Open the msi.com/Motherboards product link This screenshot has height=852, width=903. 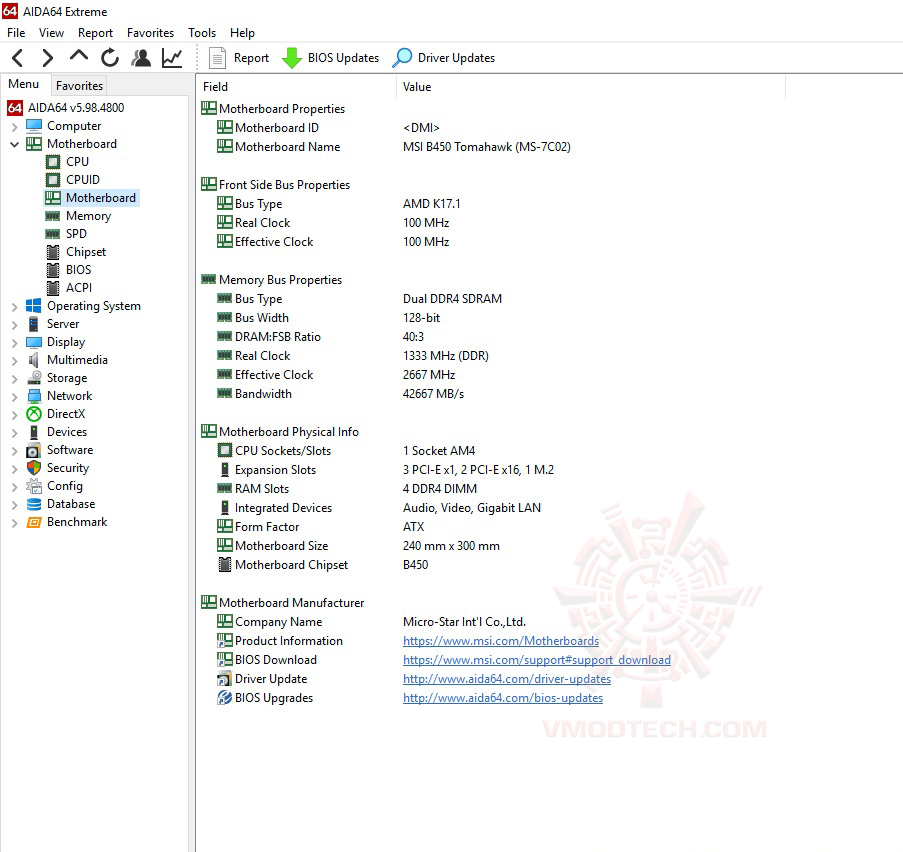click(501, 641)
